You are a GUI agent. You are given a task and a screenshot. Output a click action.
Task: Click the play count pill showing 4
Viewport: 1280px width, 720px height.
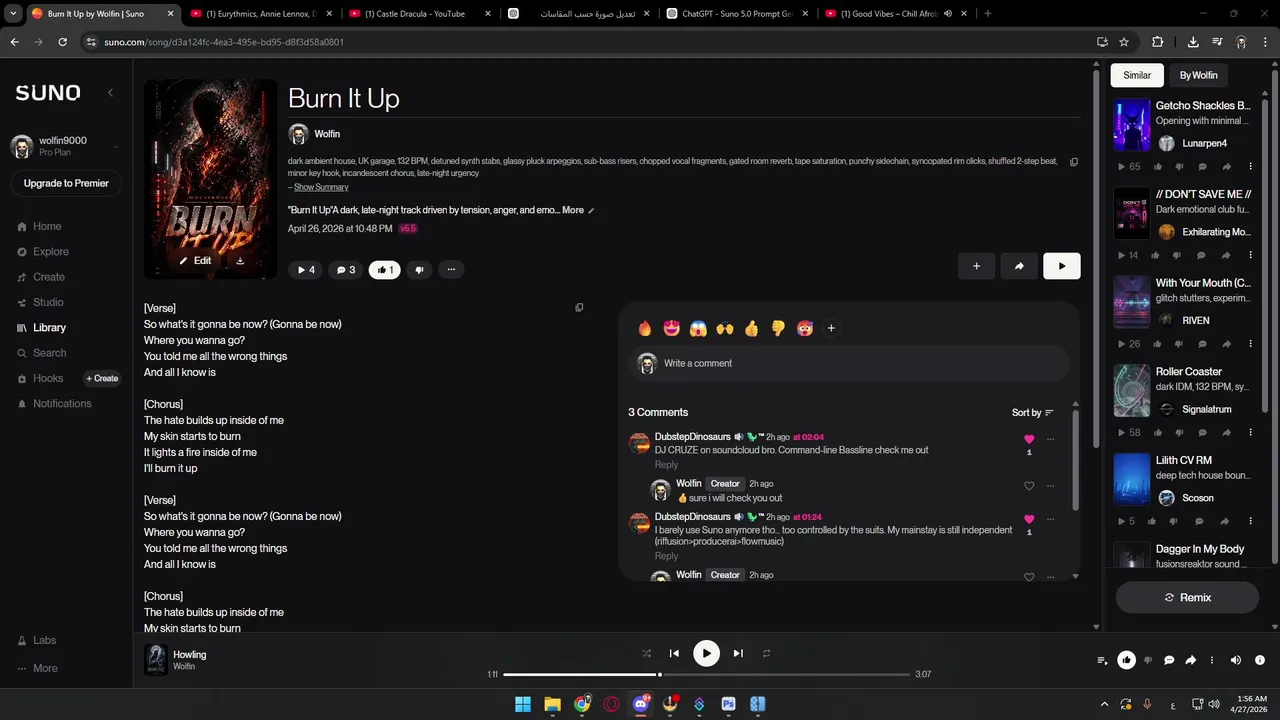pos(305,269)
